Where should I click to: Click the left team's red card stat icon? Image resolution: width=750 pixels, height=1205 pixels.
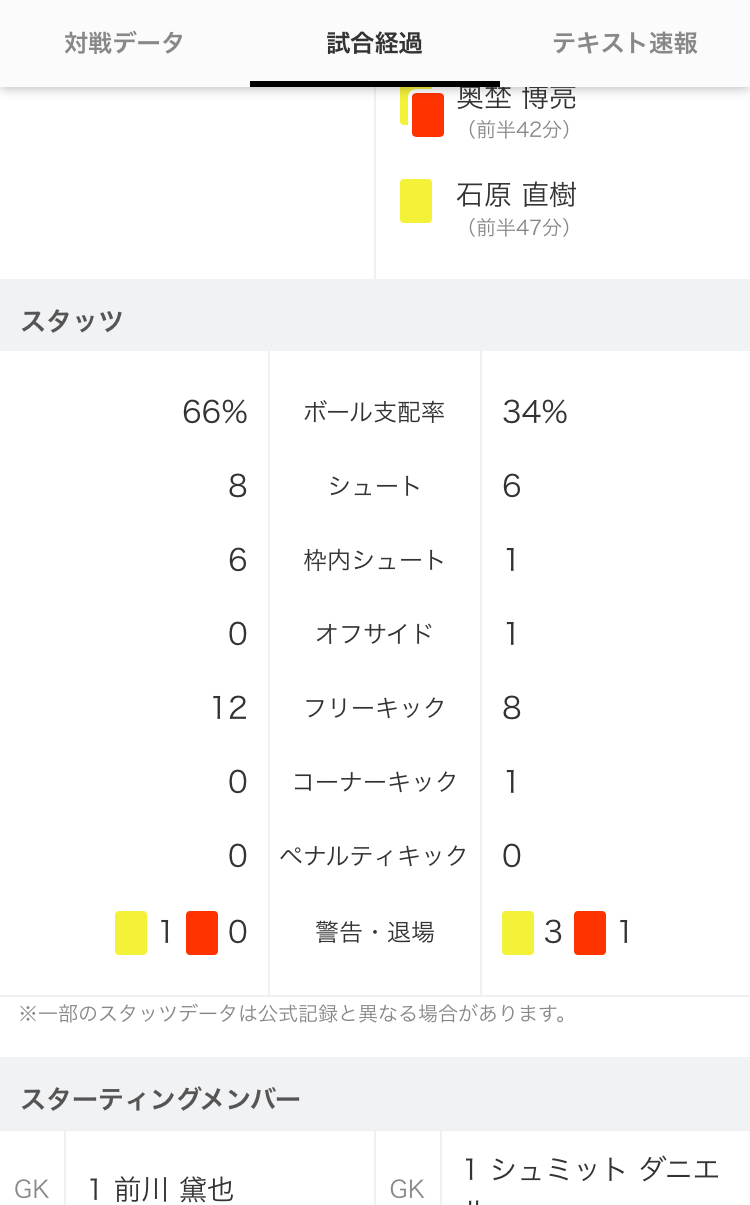click(202, 933)
